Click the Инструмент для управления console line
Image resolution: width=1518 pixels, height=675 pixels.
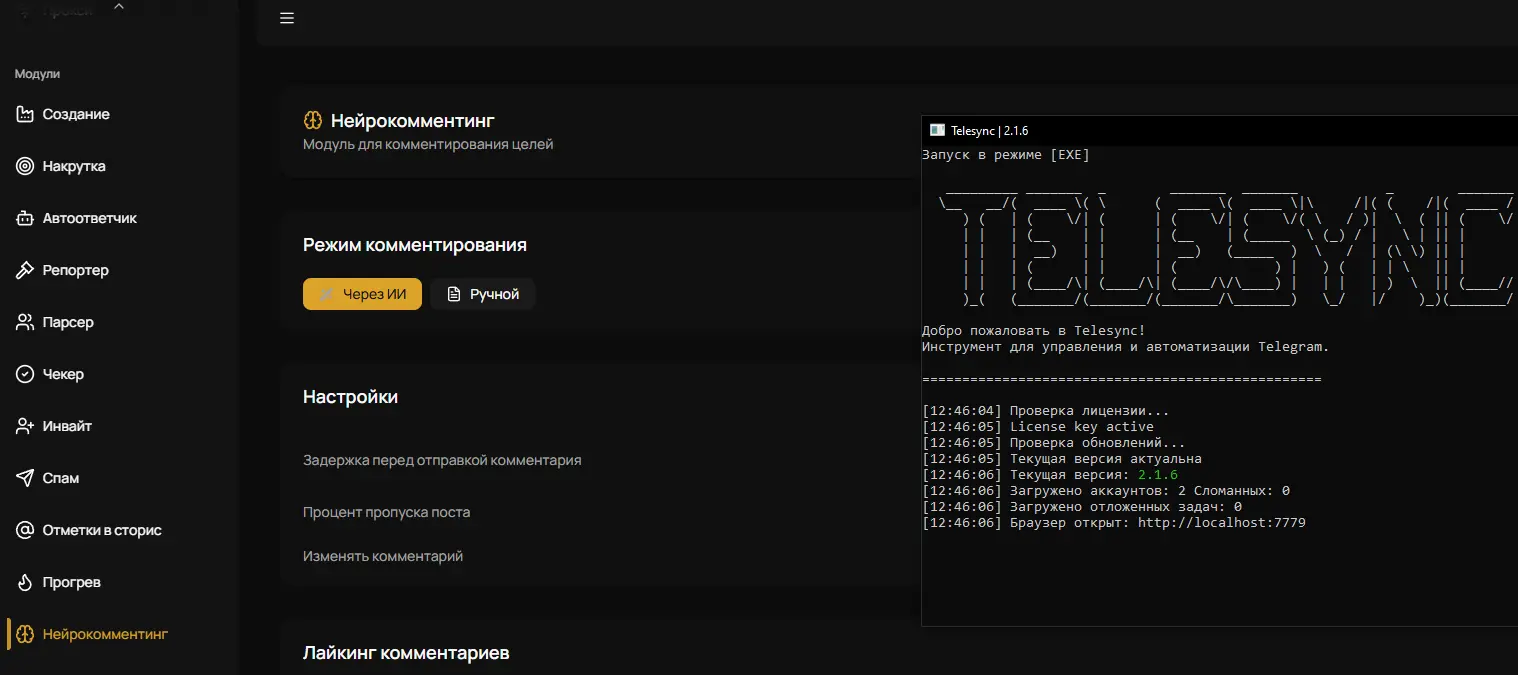[1125, 347]
